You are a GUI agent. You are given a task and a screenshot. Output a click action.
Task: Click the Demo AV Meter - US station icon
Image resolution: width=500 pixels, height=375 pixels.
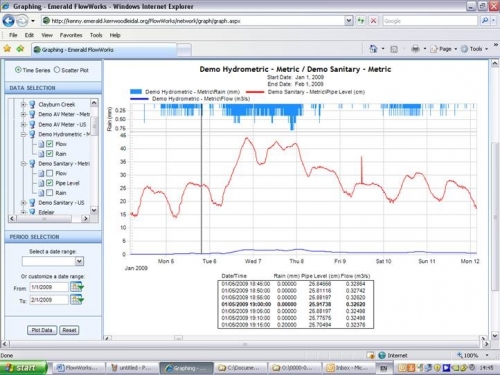32,124
